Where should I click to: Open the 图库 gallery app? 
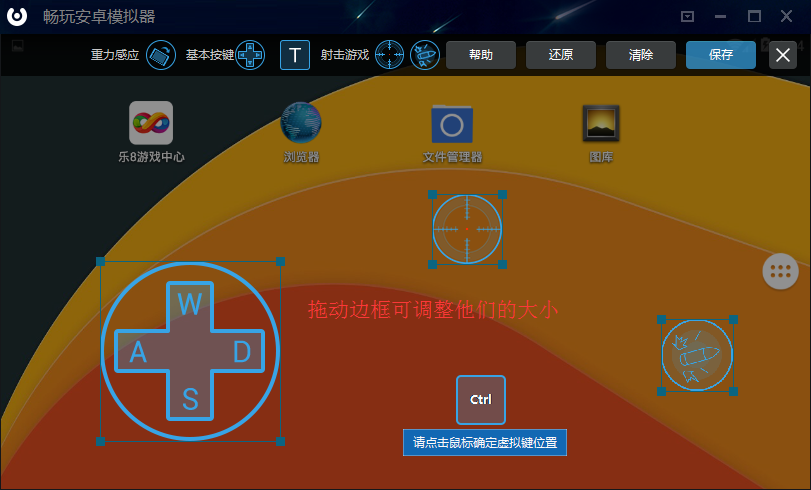pos(601,123)
